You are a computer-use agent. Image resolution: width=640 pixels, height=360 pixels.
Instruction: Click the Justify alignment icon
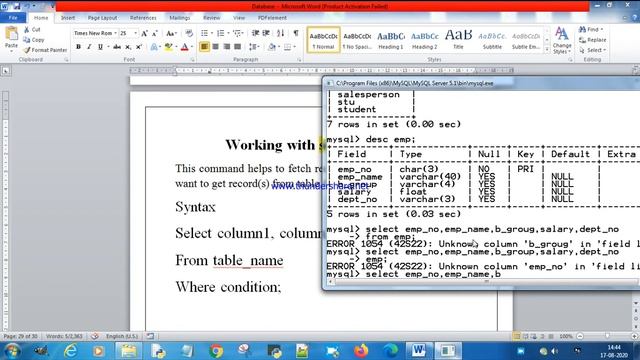(237, 47)
